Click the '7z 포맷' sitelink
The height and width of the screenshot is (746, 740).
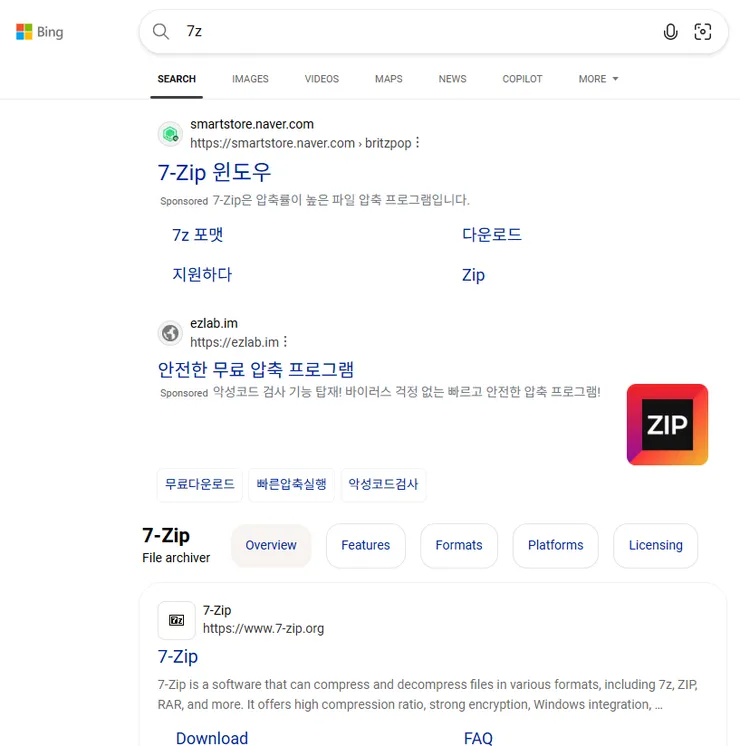pos(197,235)
